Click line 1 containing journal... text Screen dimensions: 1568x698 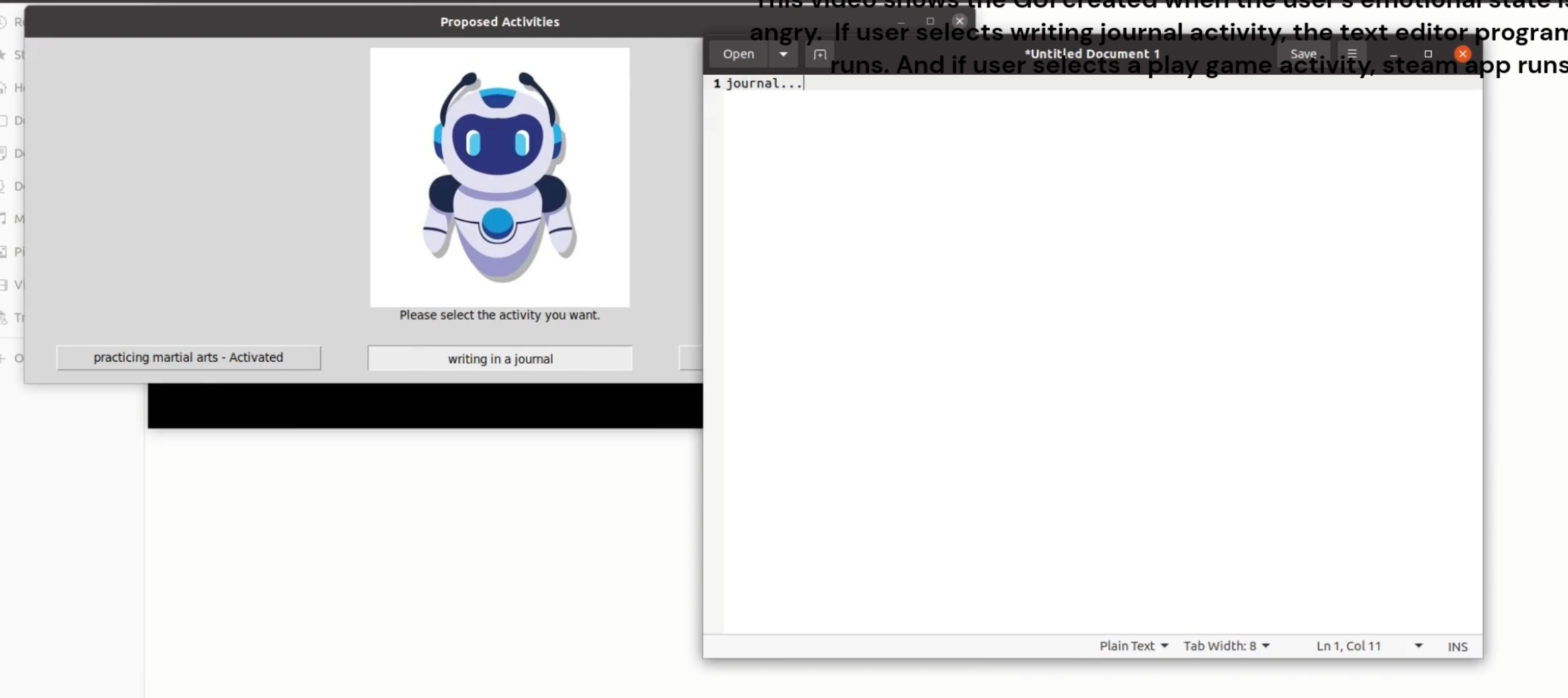point(764,83)
